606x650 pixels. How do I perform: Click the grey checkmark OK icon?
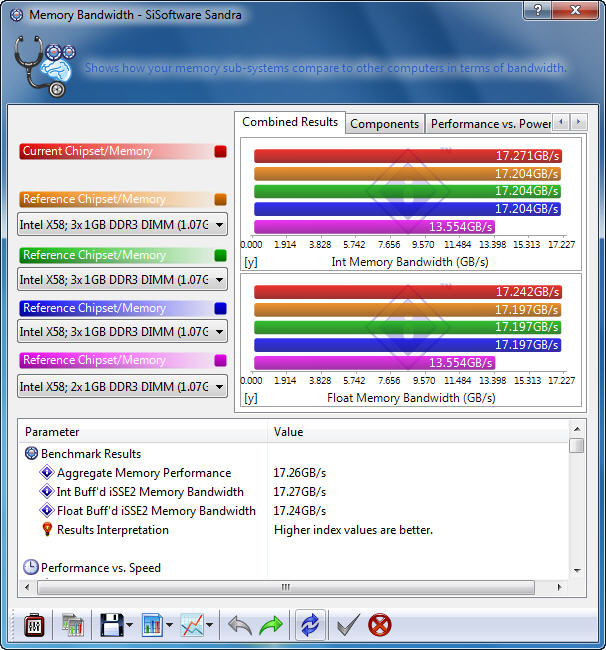coord(348,625)
